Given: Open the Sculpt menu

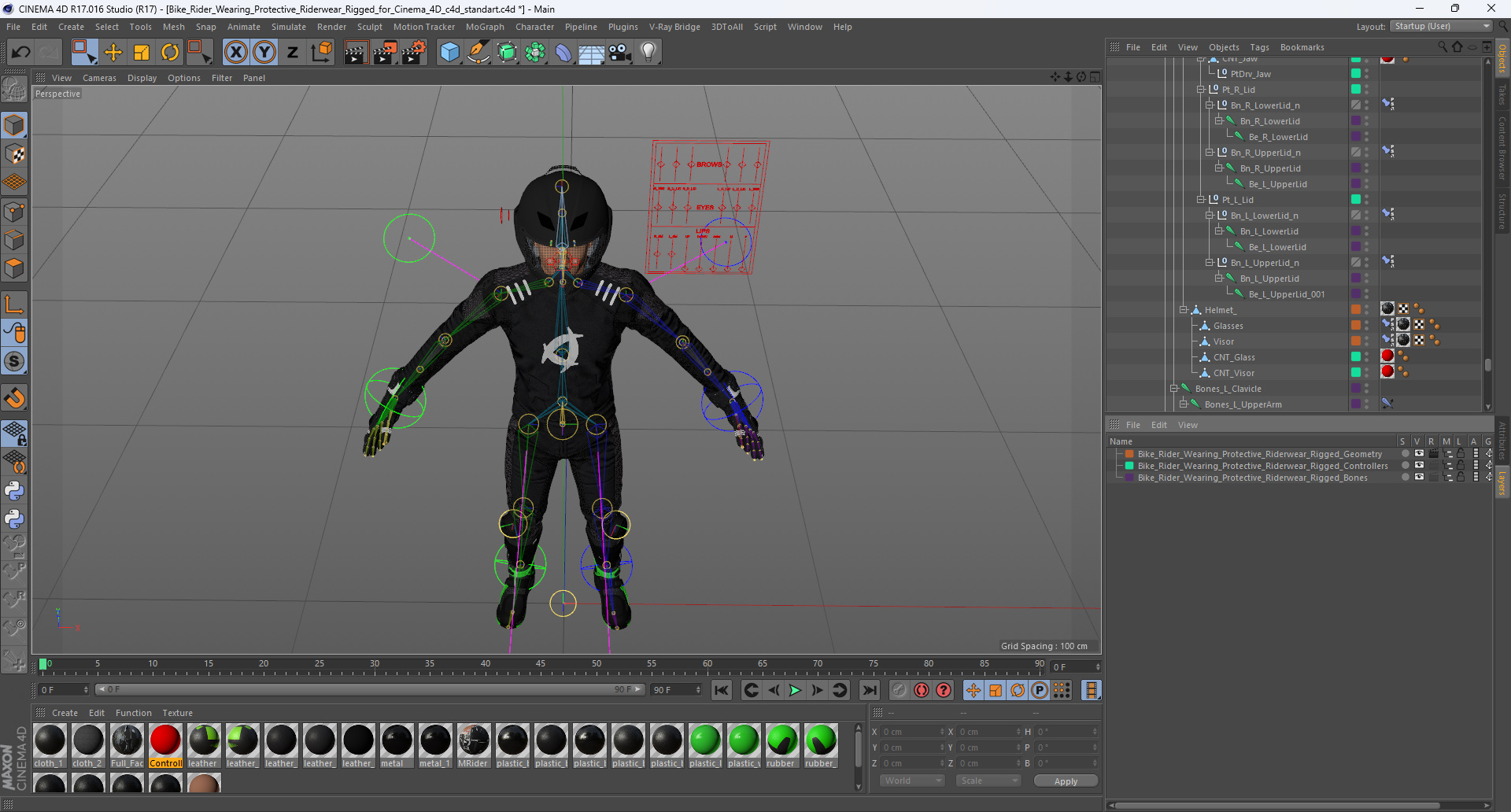Looking at the screenshot, I should pos(369,27).
